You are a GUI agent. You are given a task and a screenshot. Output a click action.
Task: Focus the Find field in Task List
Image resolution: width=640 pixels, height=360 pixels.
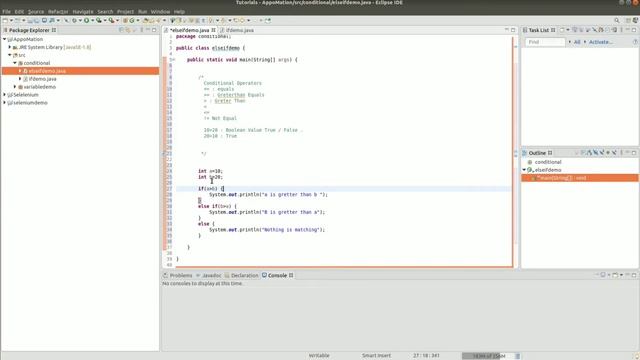544,42
